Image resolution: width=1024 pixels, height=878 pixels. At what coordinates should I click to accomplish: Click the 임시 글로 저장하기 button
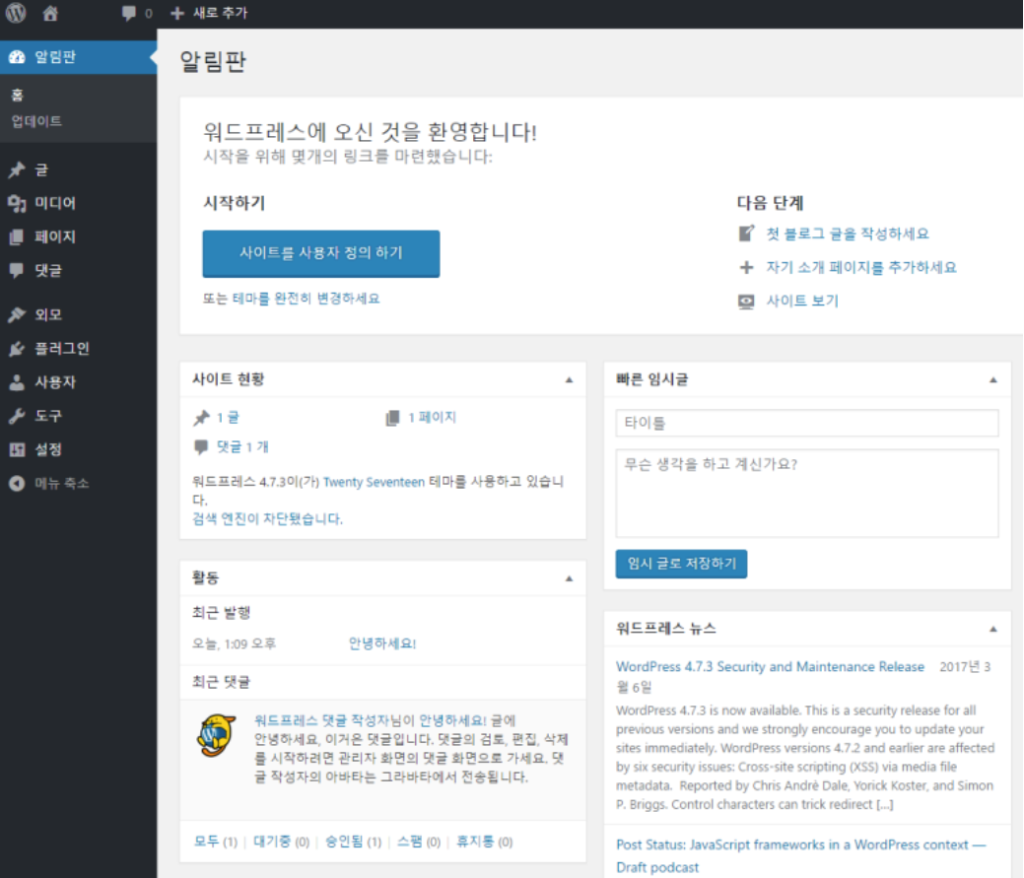(681, 564)
